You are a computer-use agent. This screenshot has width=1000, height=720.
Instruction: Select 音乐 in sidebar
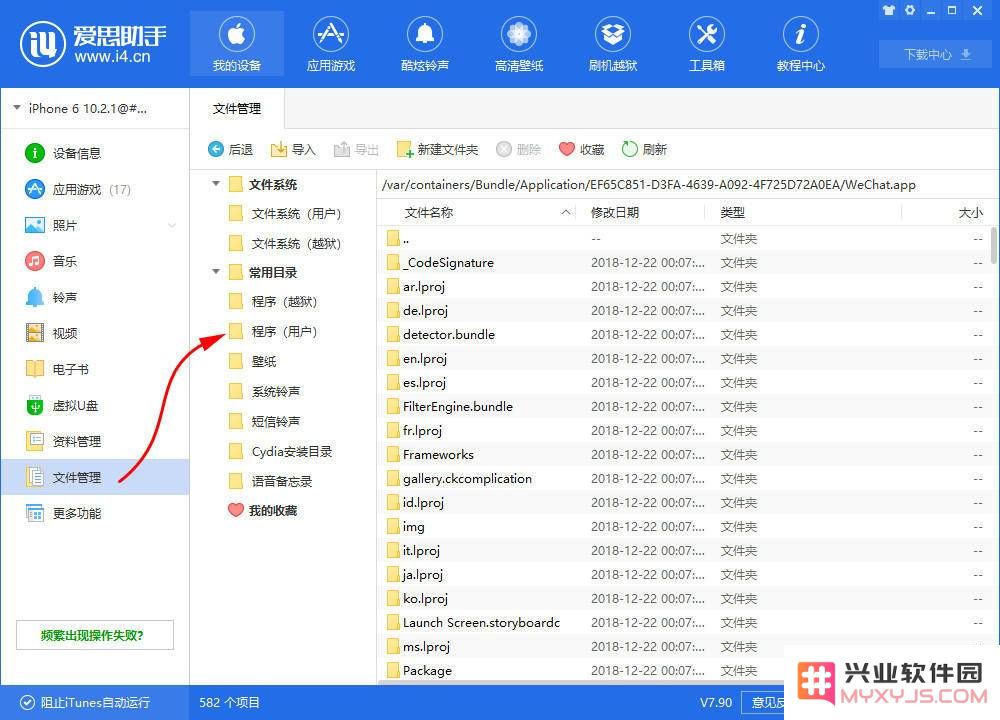coord(94,261)
